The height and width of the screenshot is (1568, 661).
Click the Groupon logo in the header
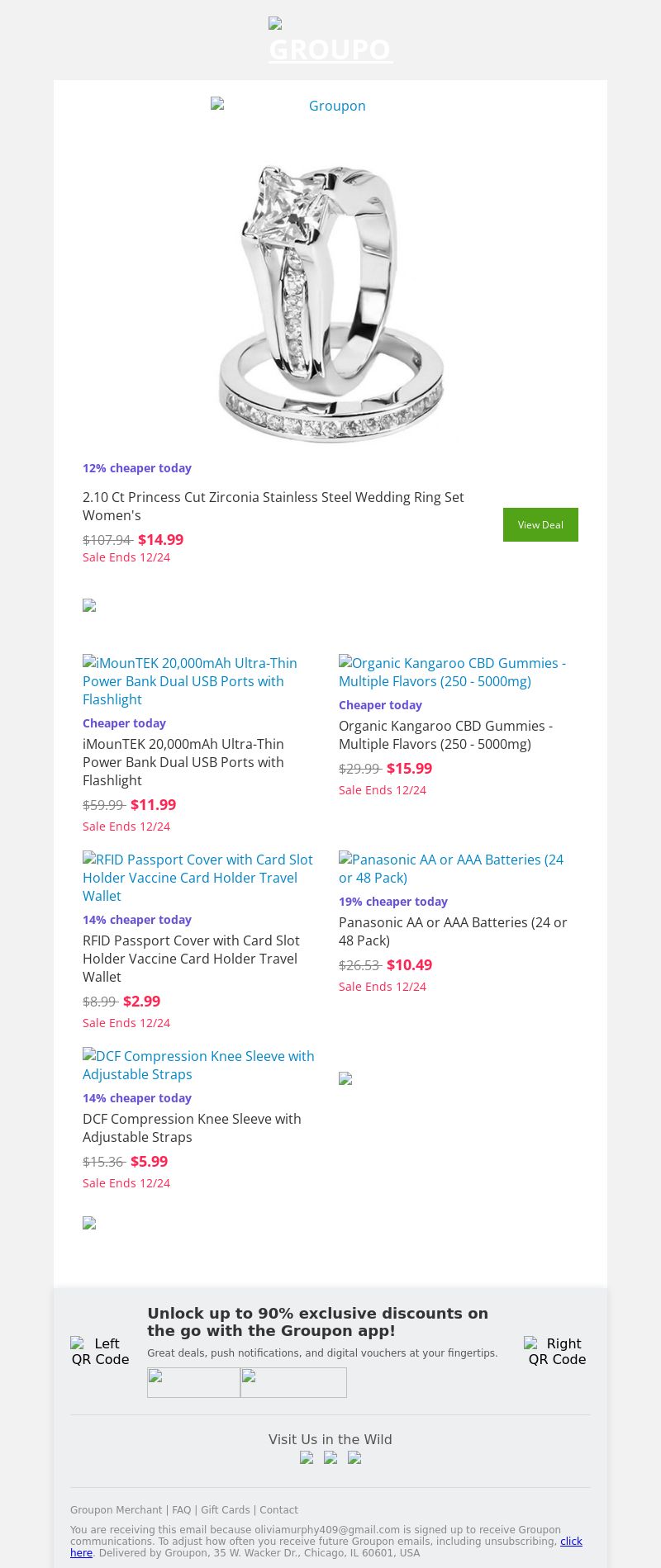coord(330,41)
